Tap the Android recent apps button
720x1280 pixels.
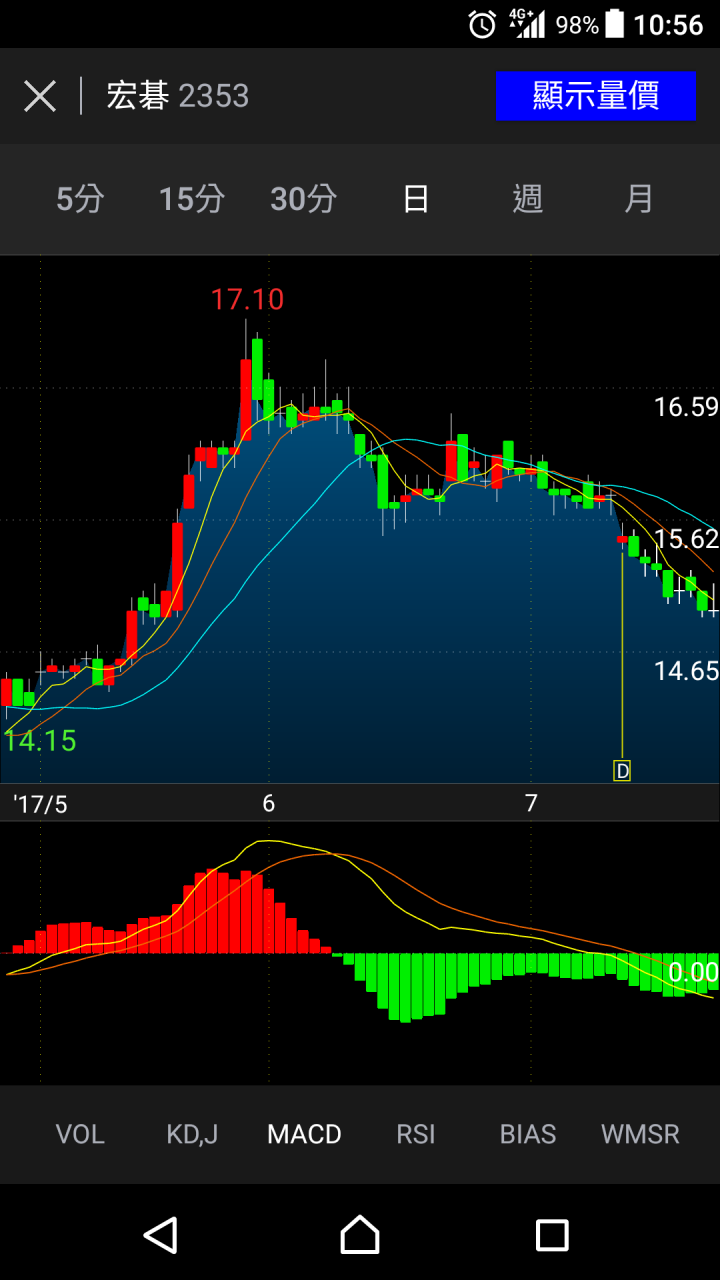pyautogui.click(x=552, y=1235)
